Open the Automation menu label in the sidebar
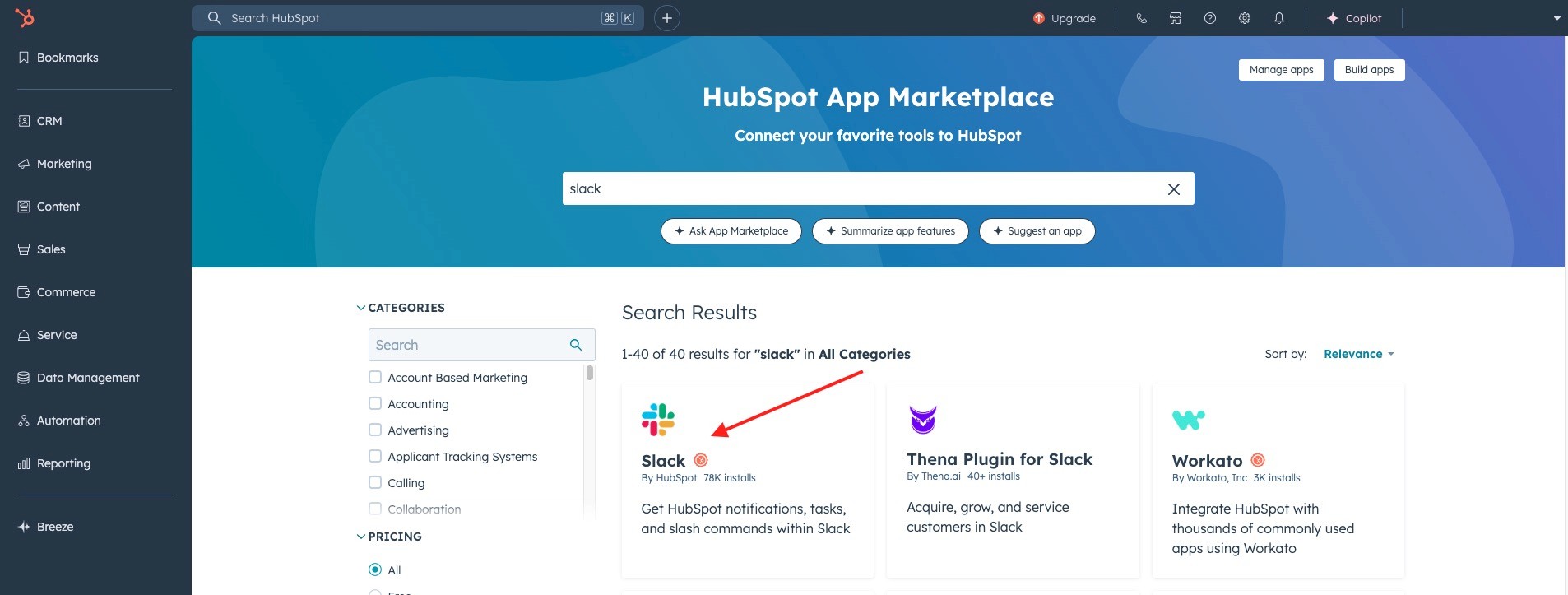The height and width of the screenshot is (595, 1568). point(69,421)
